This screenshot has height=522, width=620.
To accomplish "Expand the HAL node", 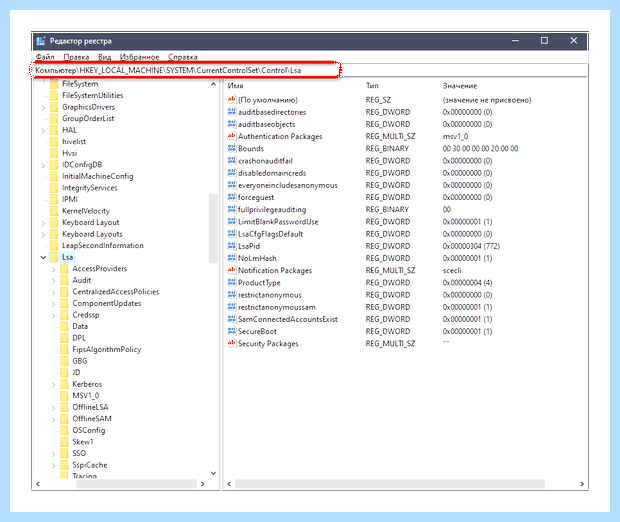I will pyautogui.click(x=43, y=130).
